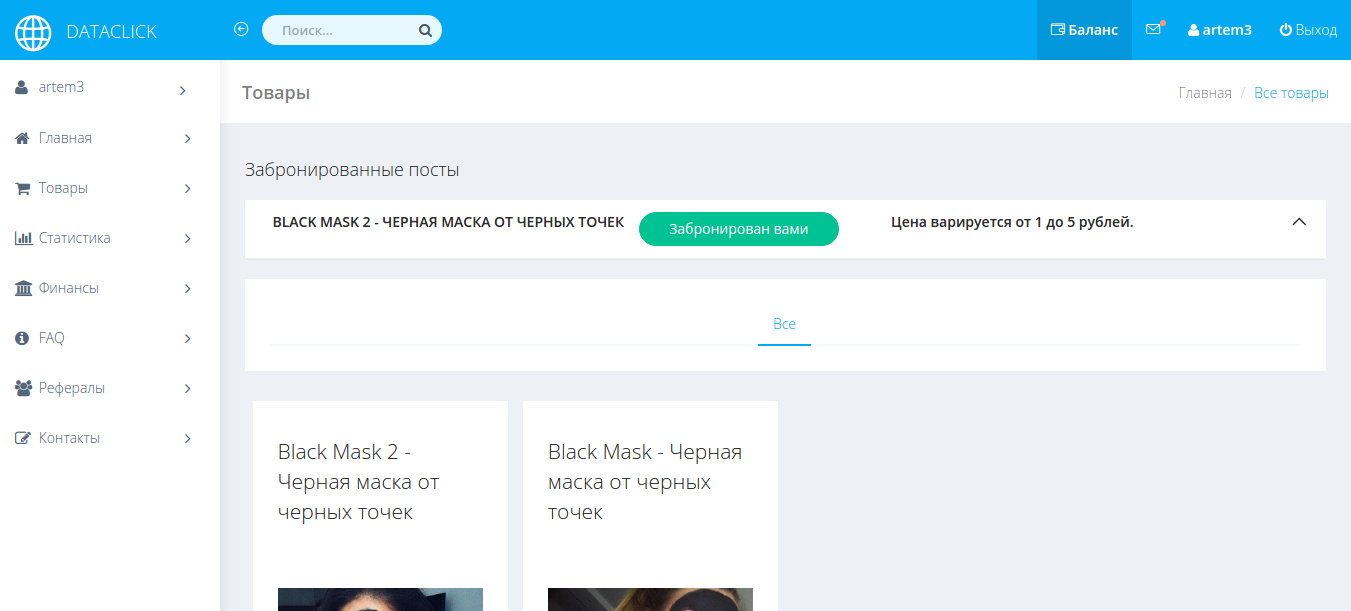Click the cart icon beside Товары

pos(22,188)
